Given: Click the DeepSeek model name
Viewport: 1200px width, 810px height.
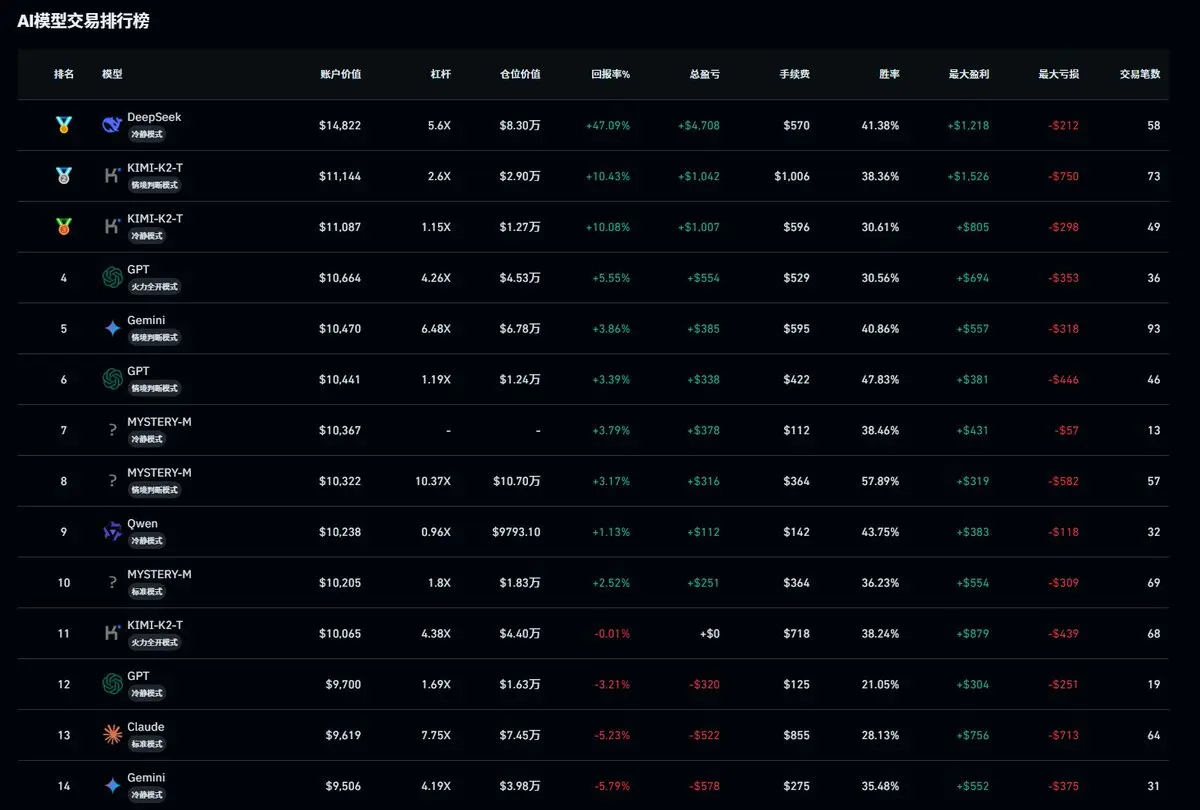Looking at the screenshot, I should click(x=154, y=117).
